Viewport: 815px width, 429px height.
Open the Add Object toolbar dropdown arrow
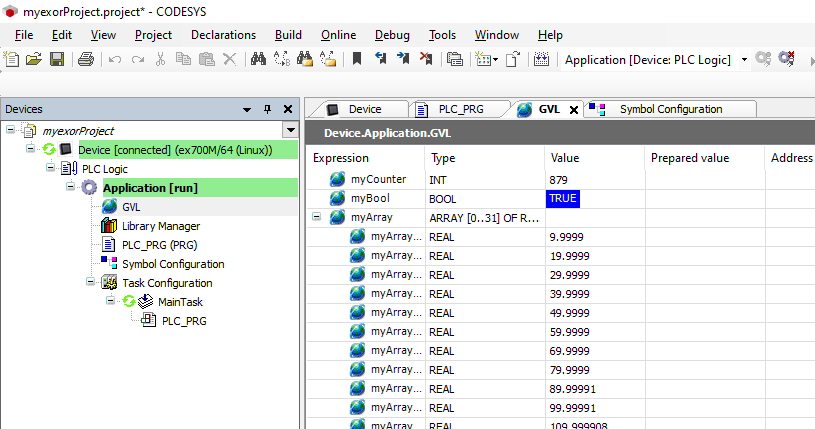495,60
